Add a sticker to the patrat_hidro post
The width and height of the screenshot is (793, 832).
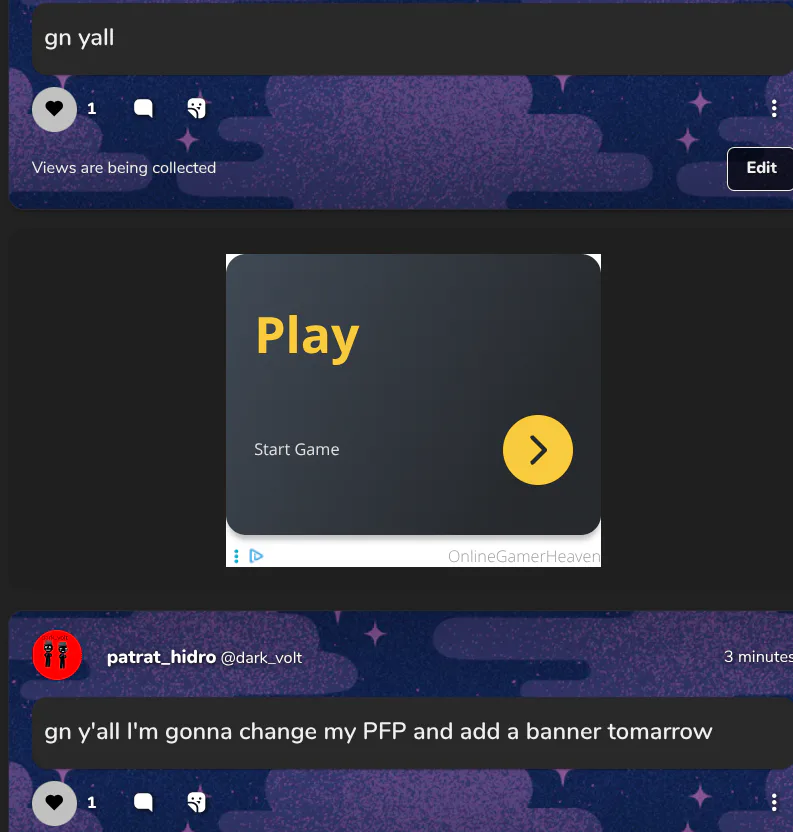click(196, 802)
